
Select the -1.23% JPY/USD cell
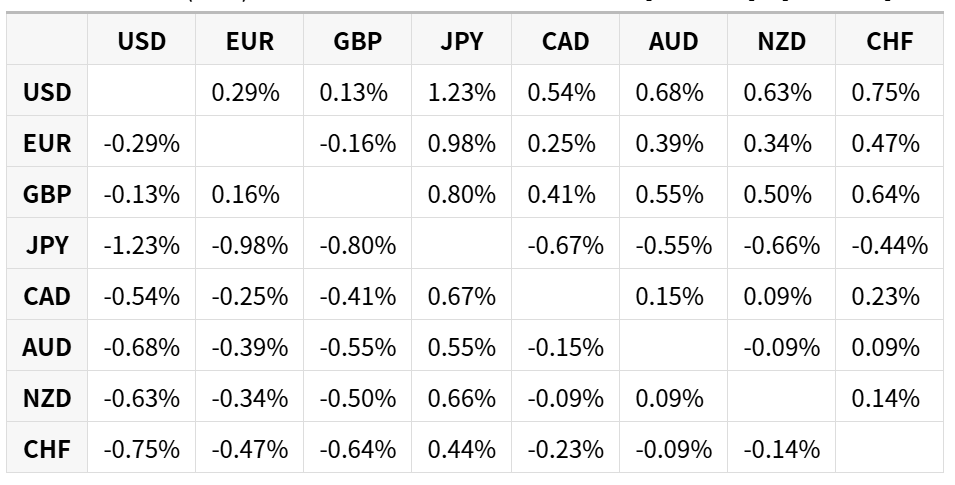[x=141, y=244]
